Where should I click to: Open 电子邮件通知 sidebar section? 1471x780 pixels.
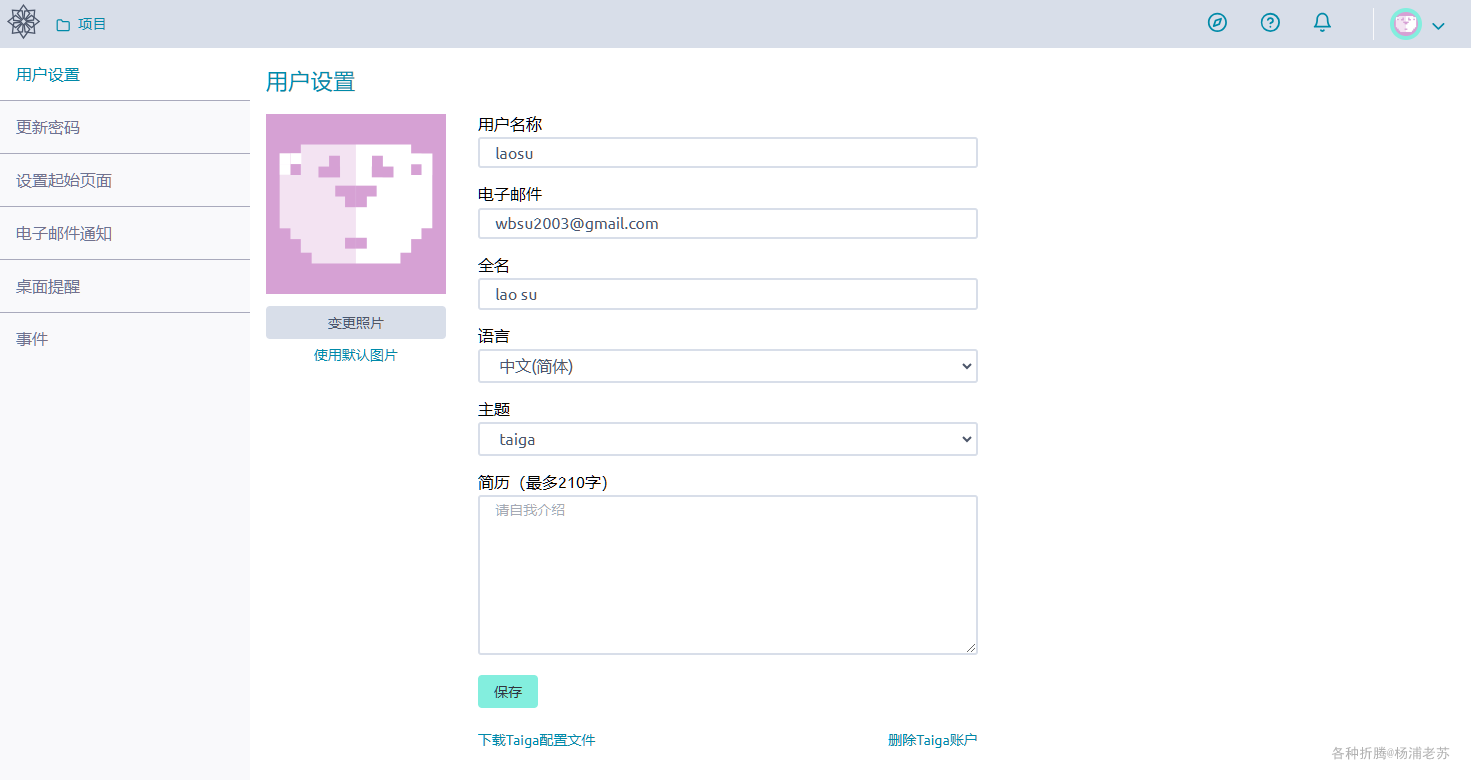pyautogui.click(x=125, y=233)
